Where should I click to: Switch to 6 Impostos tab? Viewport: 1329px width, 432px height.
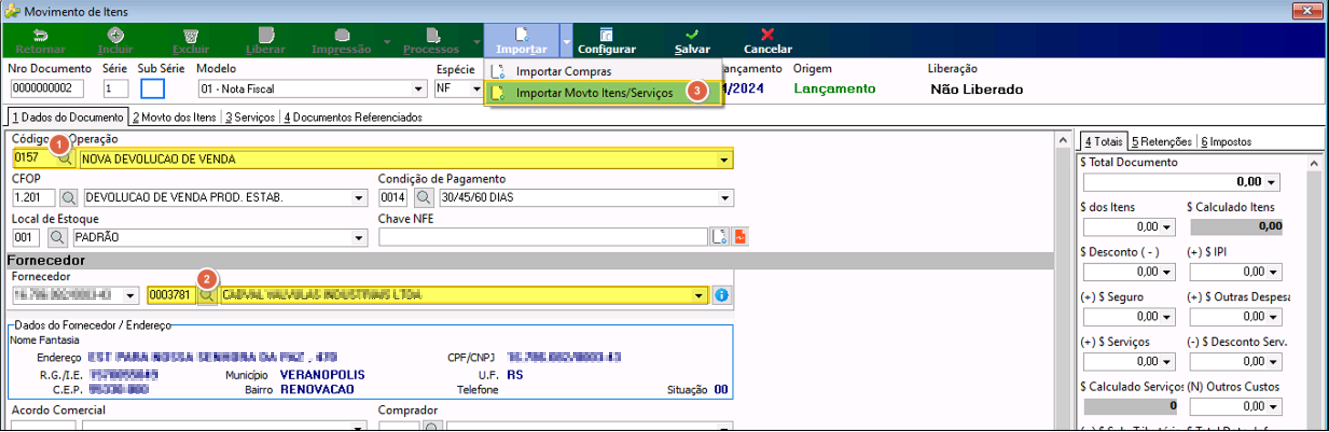pos(1226,141)
